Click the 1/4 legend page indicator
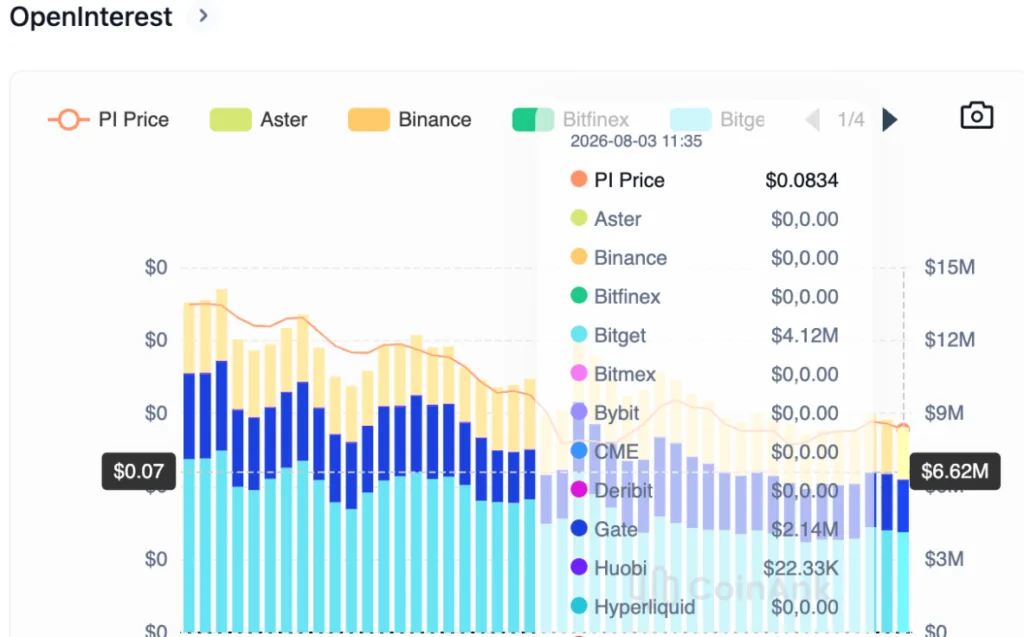The image size is (1024, 637). click(851, 120)
